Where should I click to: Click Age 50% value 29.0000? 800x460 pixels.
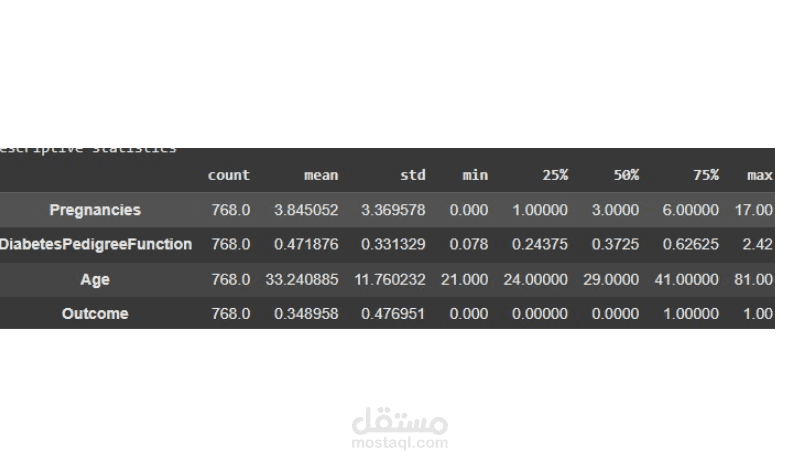pyautogui.click(x=611, y=279)
